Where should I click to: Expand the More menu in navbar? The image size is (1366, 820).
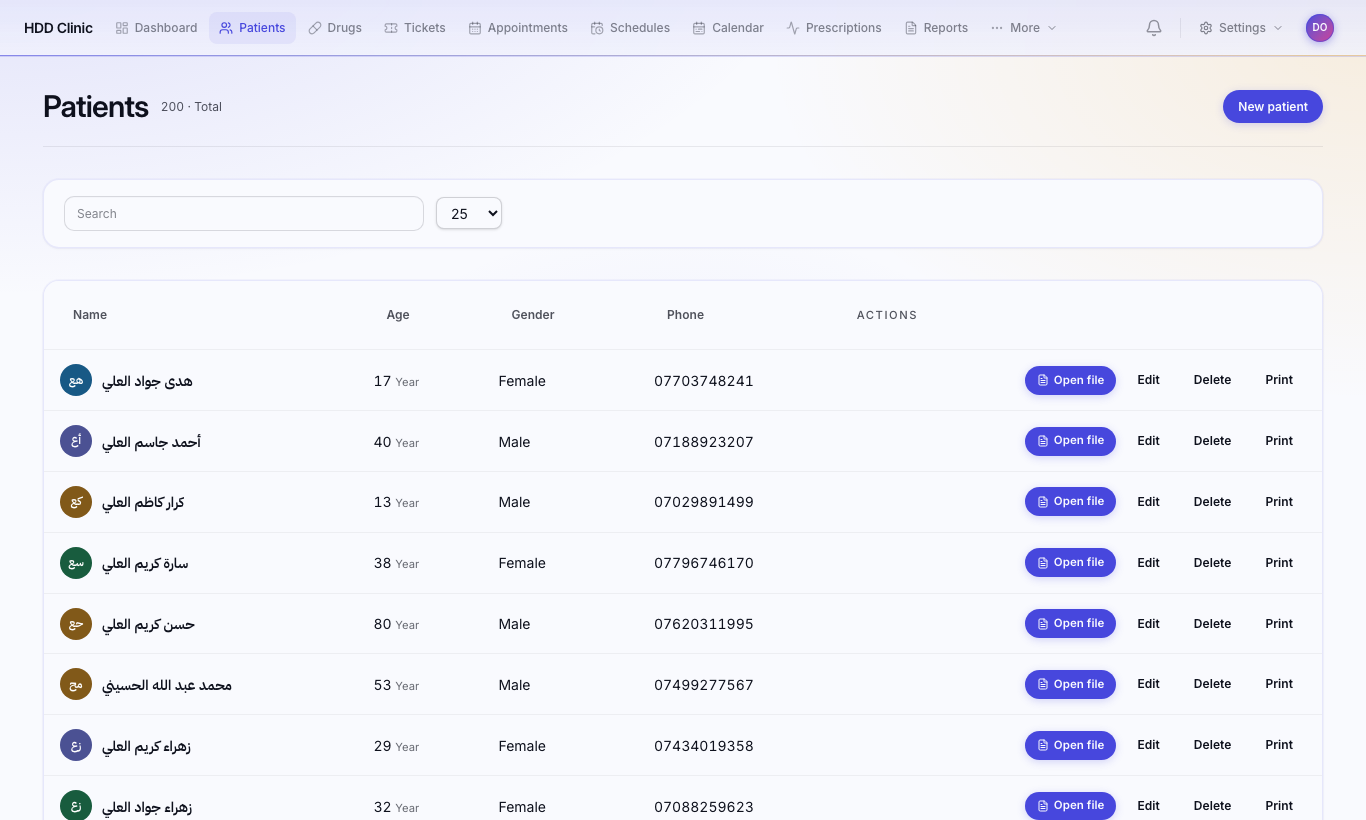click(1024, 28)
